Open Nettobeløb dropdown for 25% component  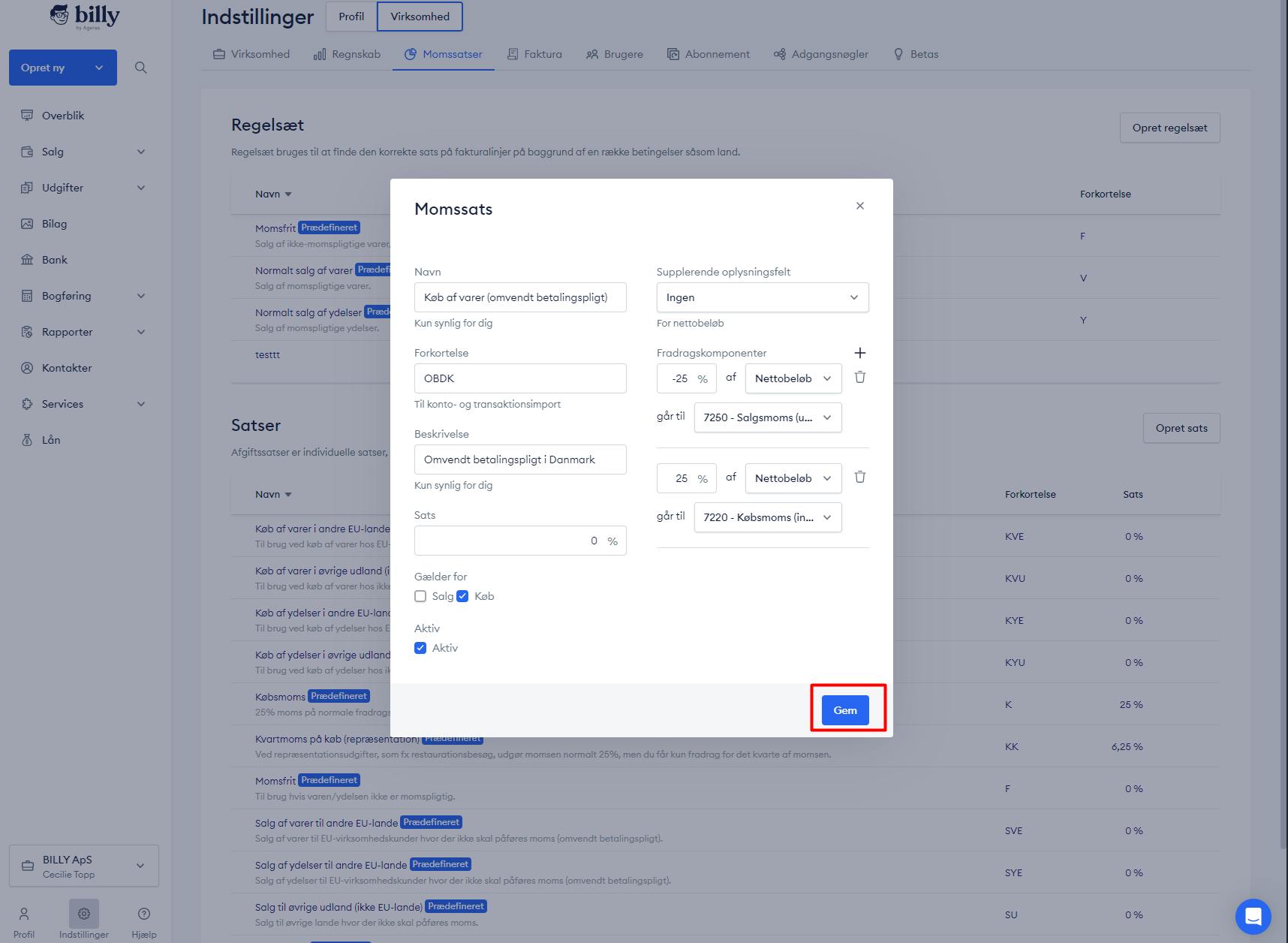pyautogui.click(x=793, y=478)
